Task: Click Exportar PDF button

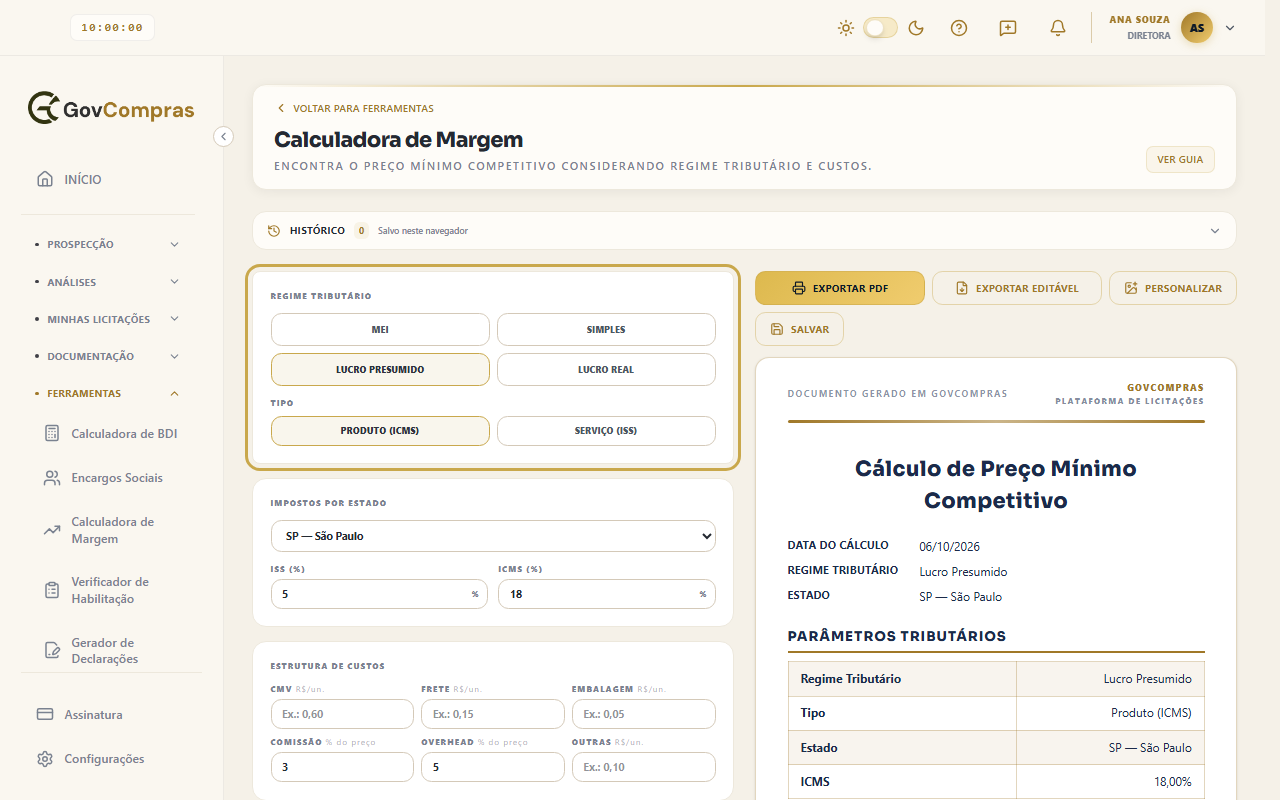Action: click(x=840, y=288)
